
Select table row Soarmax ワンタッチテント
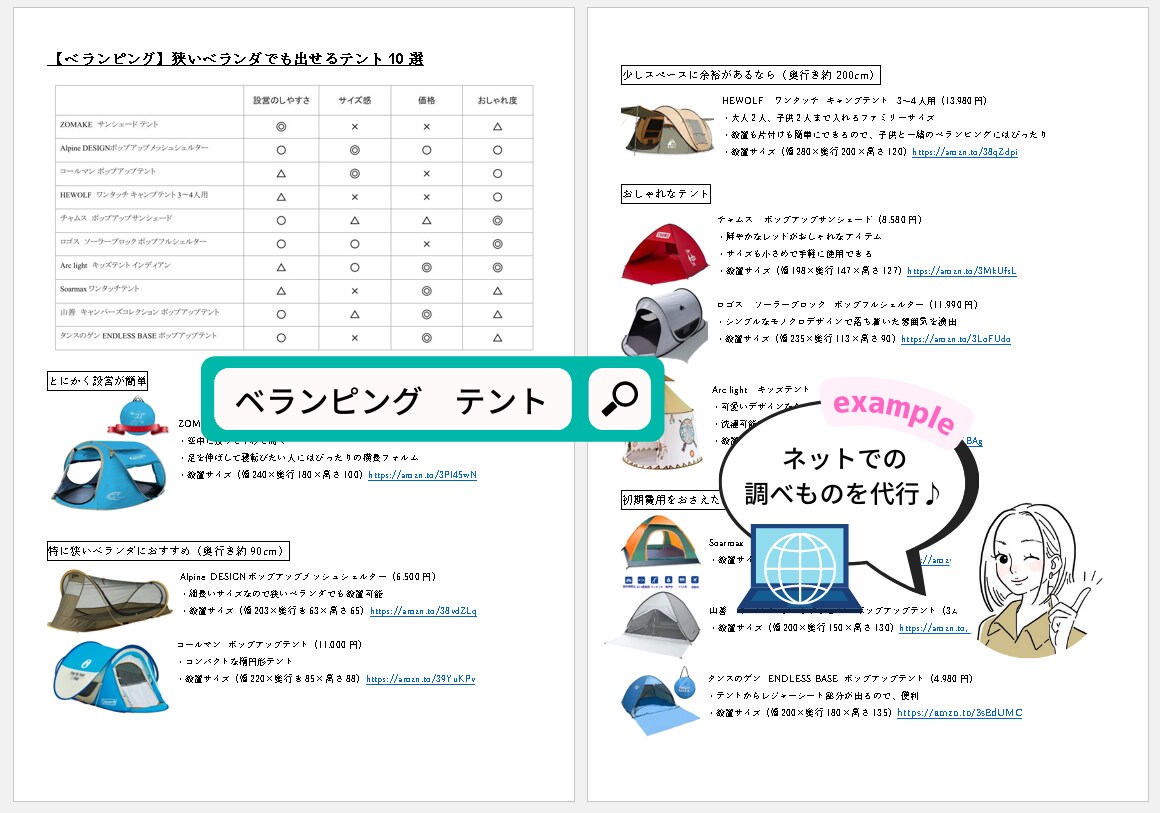click(x=294, y=291)
